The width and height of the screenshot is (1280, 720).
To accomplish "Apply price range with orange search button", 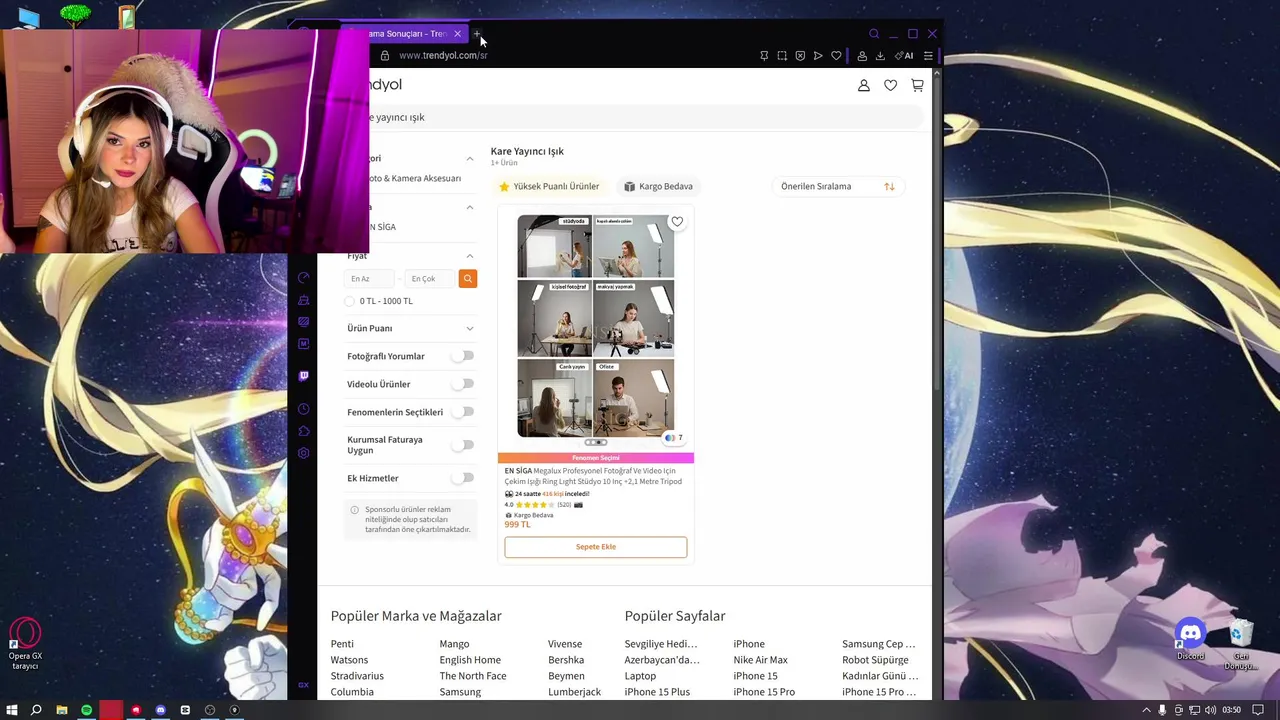I will coord(467,279).
